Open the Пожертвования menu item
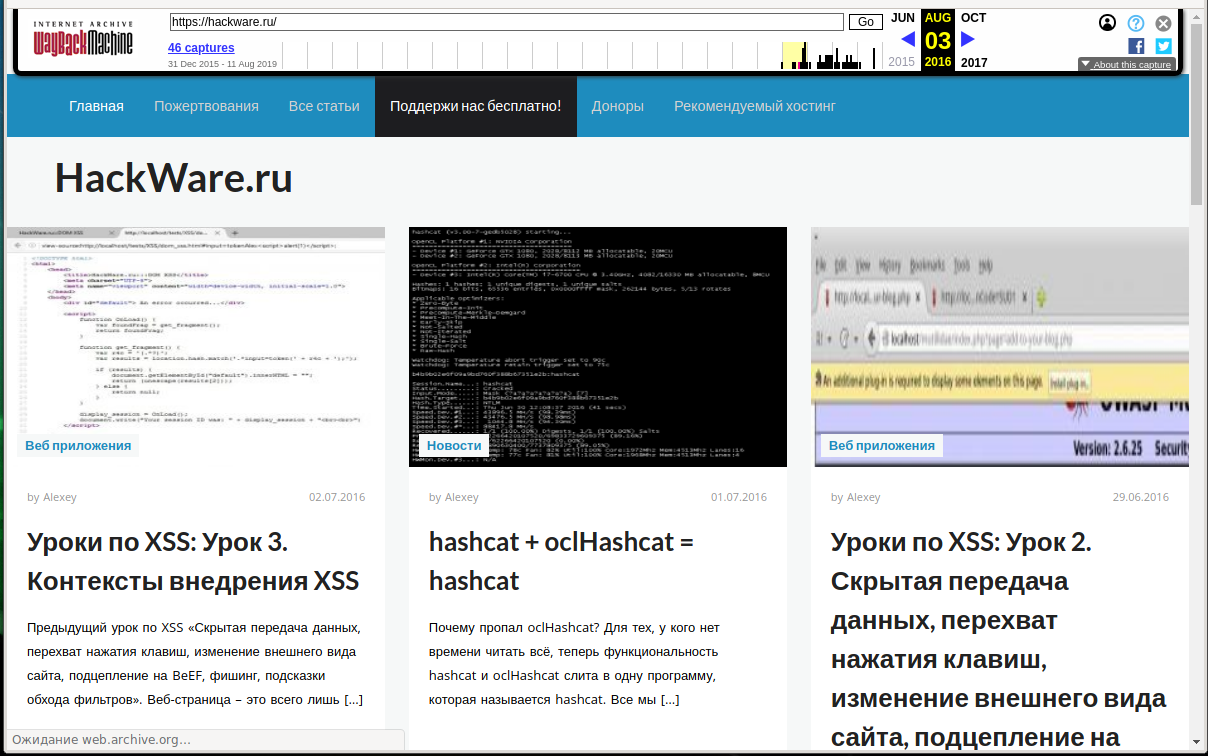The height and width of the screenshot is (756, 1208). click(206, 106)
